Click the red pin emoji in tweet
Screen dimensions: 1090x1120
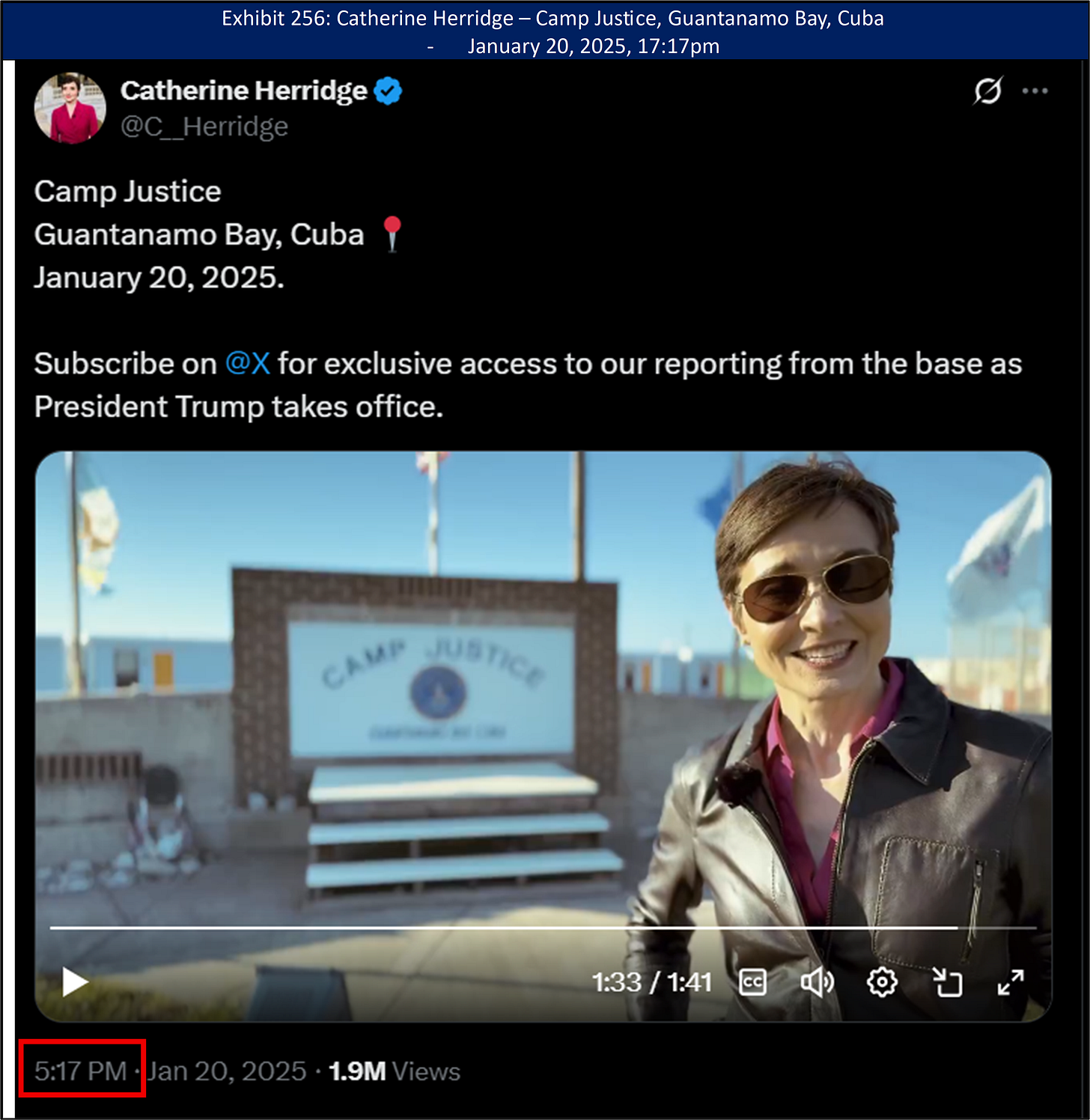392,234
